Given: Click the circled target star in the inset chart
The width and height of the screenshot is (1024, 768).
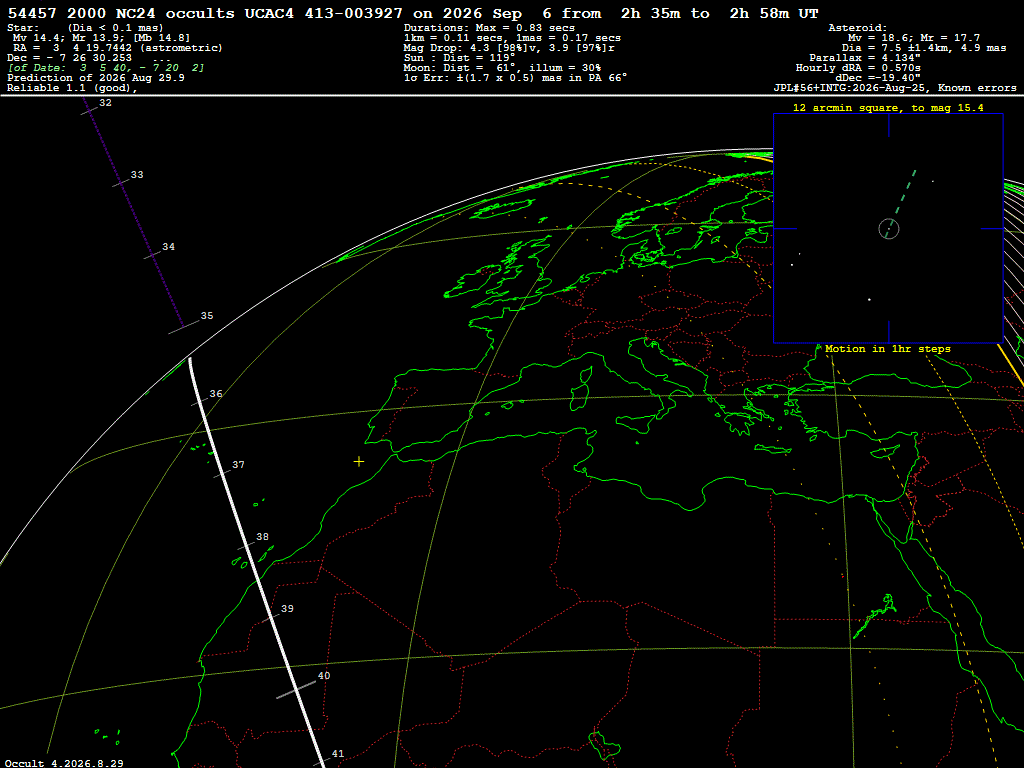Looking at the screenshot, I should click(x=889, y=229).
